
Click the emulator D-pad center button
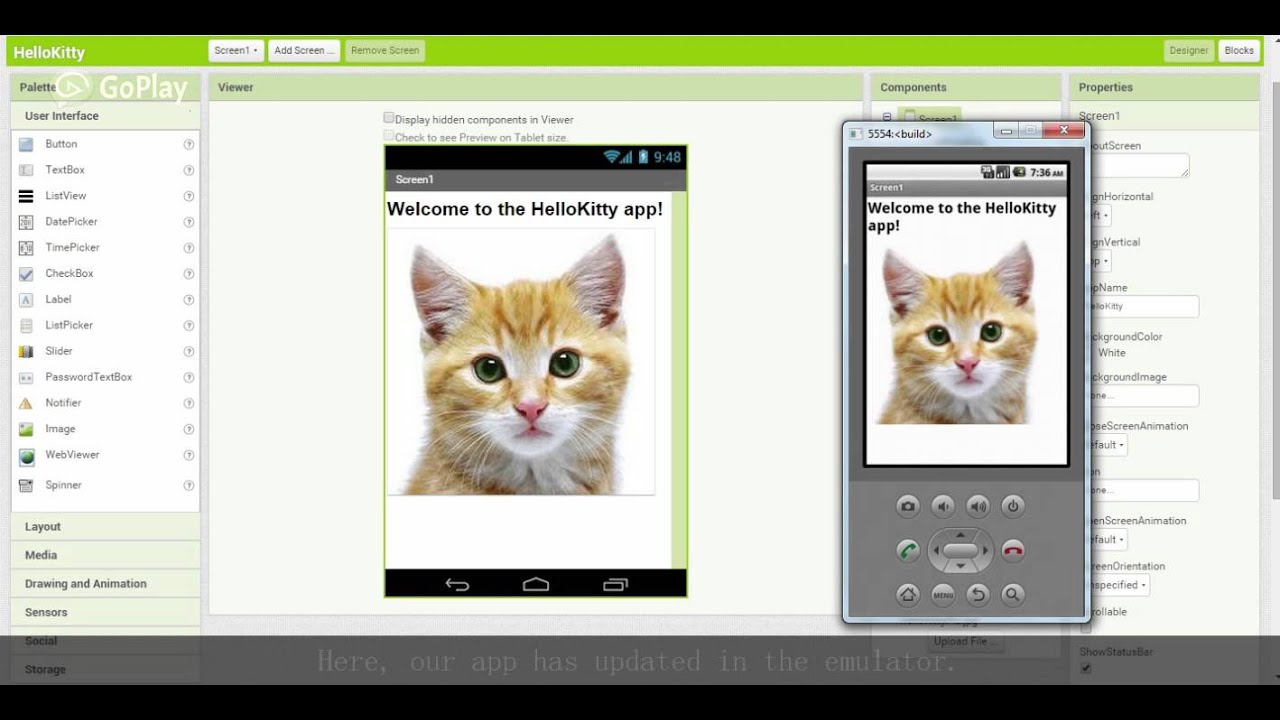click(x=960, y=550)
